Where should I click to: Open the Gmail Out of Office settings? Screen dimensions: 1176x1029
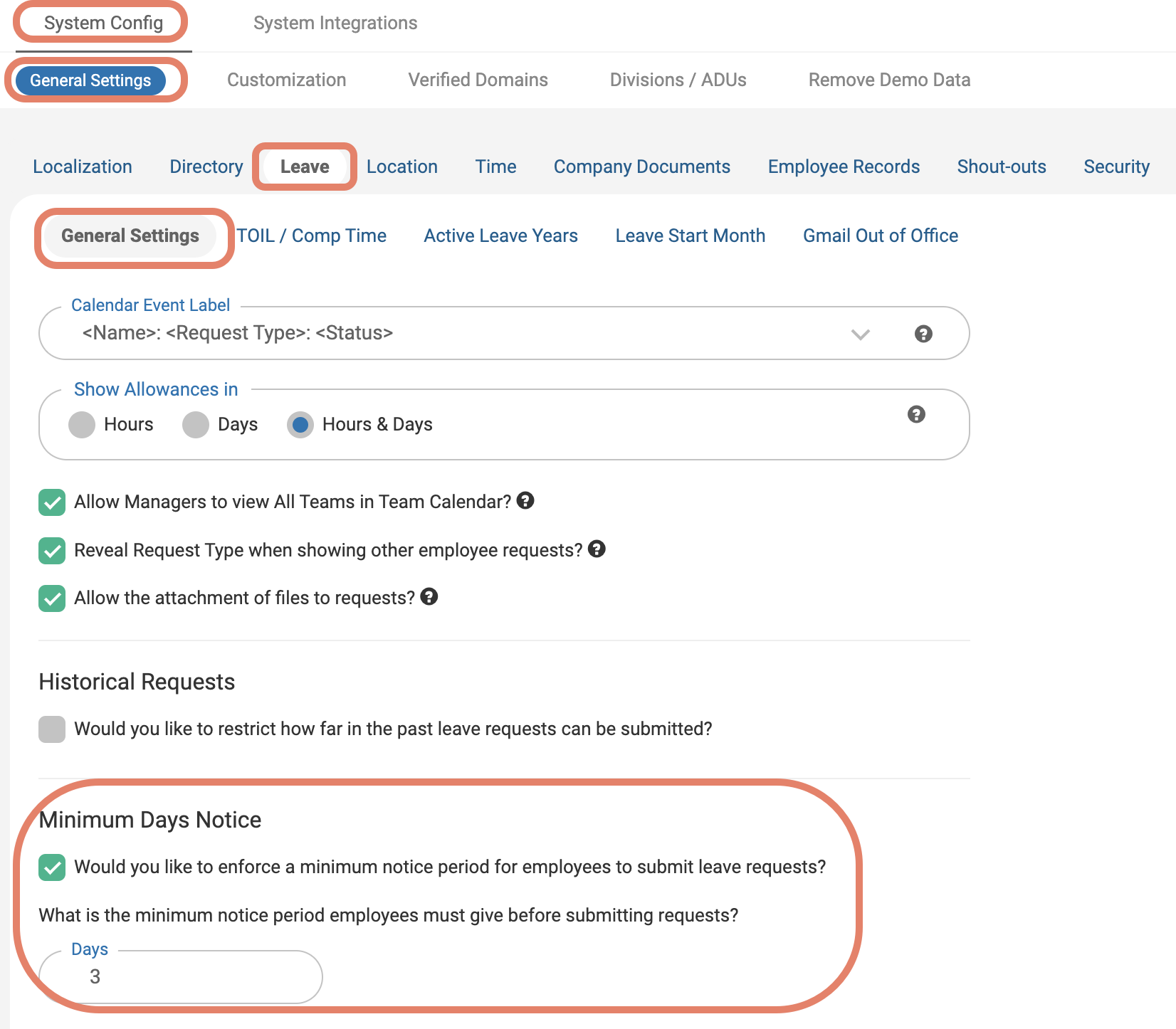tap(880, 236)
